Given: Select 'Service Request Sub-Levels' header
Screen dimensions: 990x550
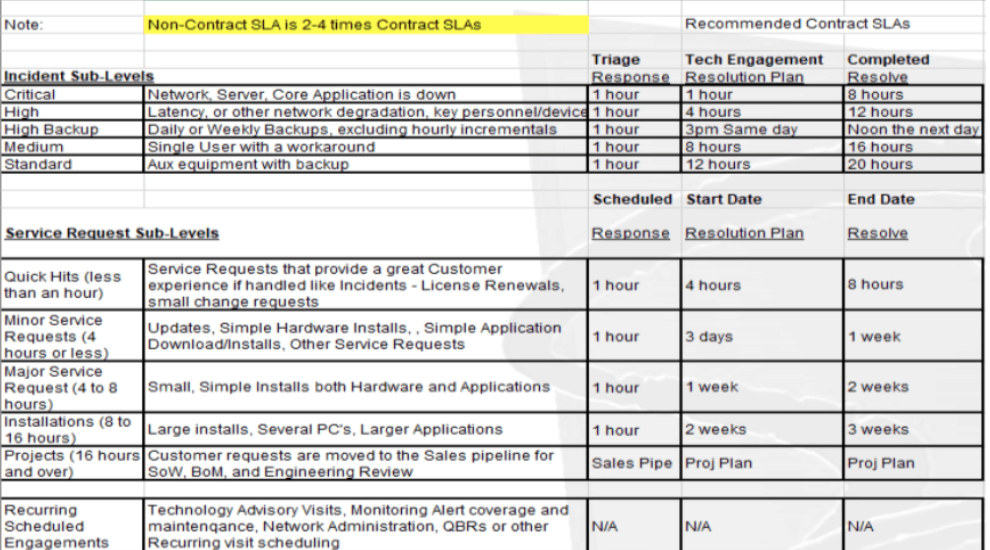Looking at the screenshot, I should coord(112,233).
